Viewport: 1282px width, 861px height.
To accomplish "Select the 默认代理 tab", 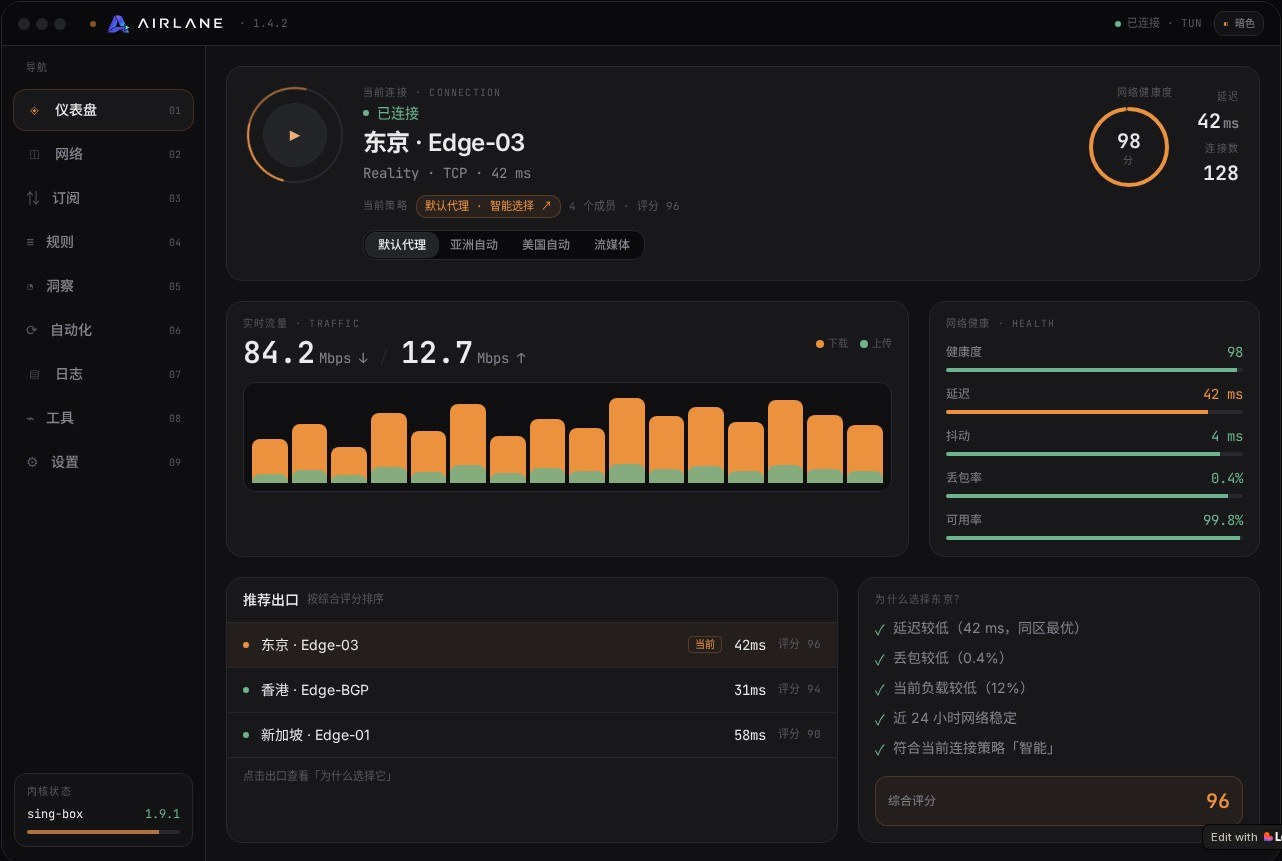I will point(402,244).
